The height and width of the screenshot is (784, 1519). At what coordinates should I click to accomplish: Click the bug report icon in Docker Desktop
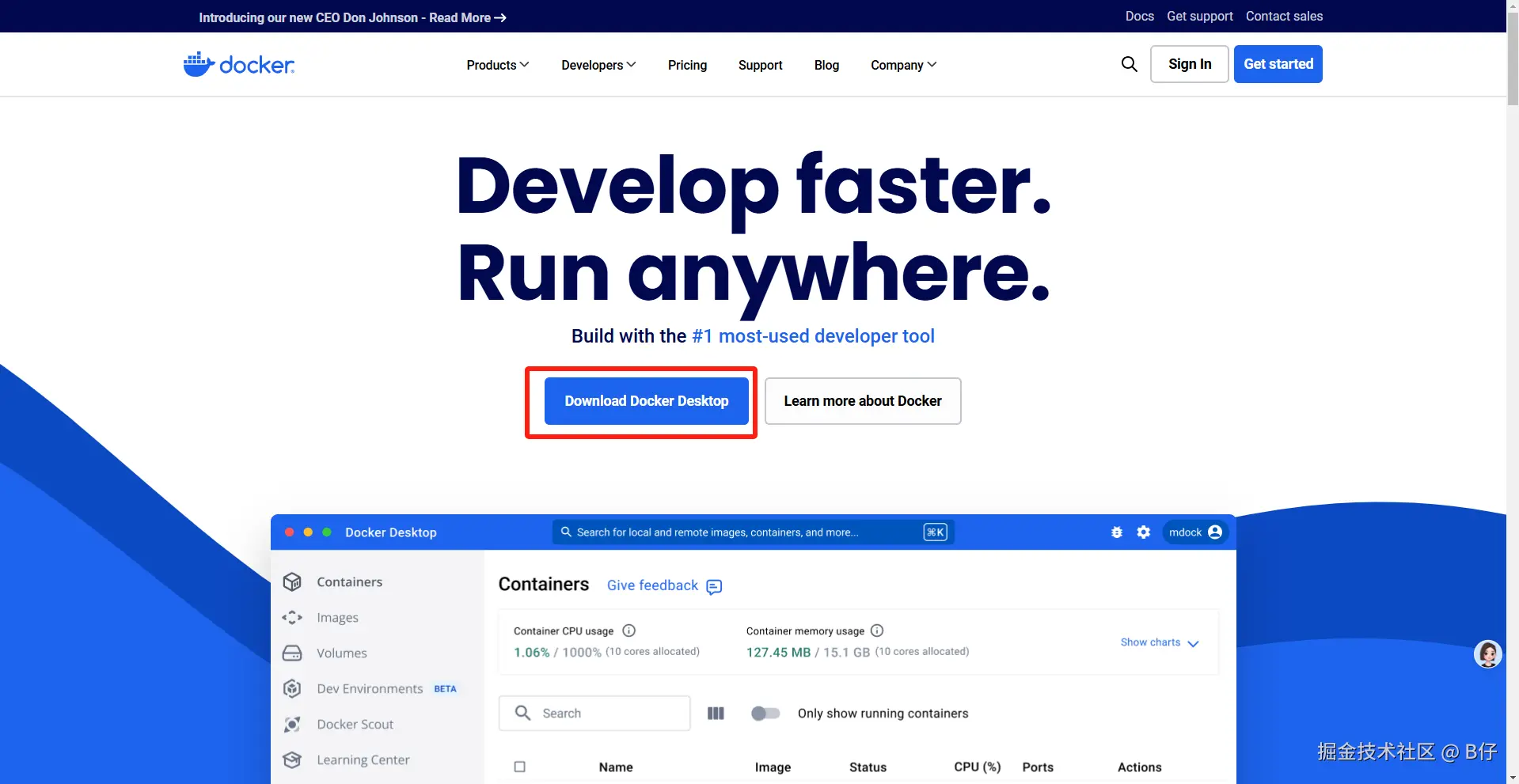pyautogui.click(x=1117, y=532)
